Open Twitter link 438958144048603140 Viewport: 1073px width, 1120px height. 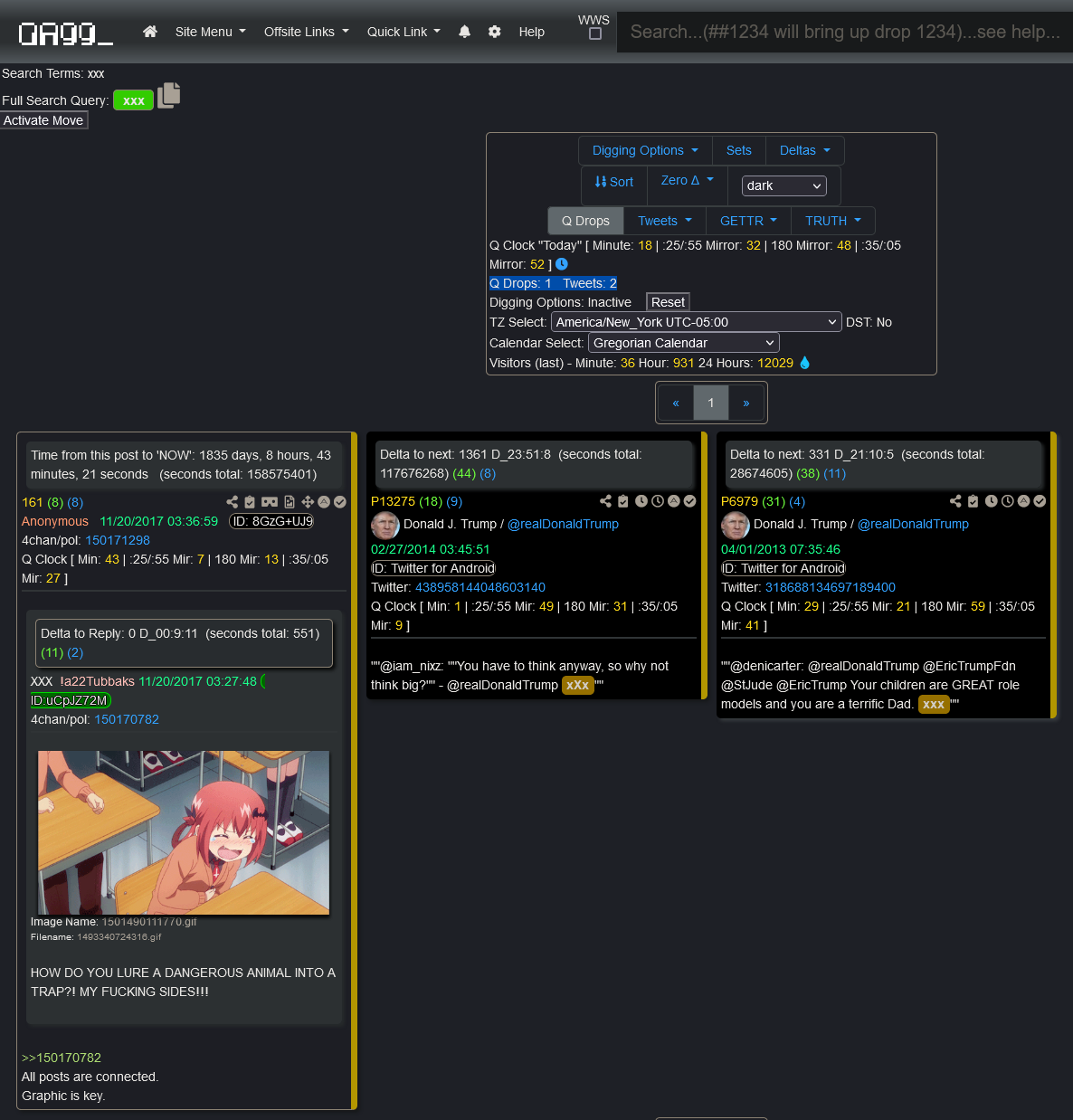point(480,587)
